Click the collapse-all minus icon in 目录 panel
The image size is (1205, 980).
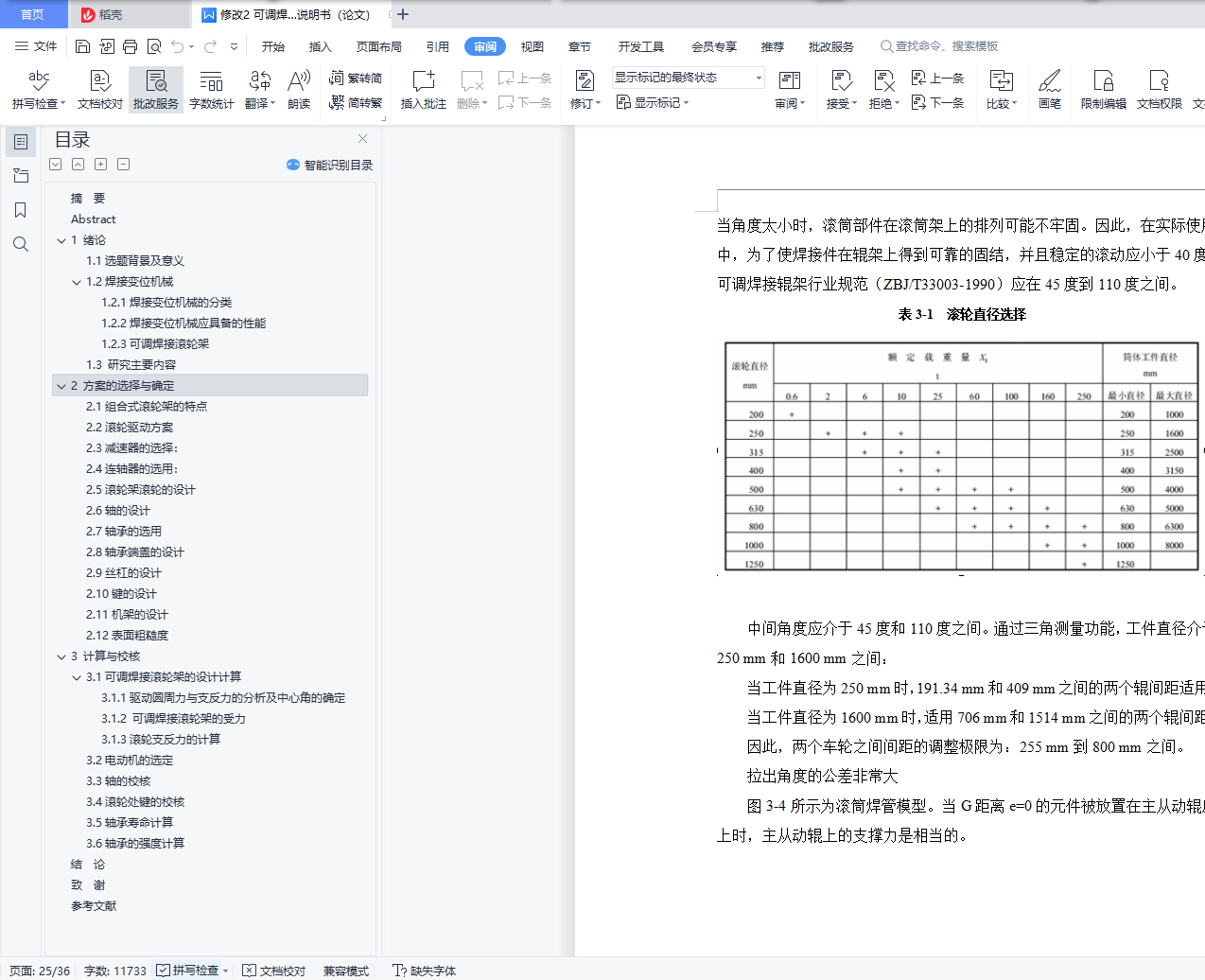coord(123,165)
